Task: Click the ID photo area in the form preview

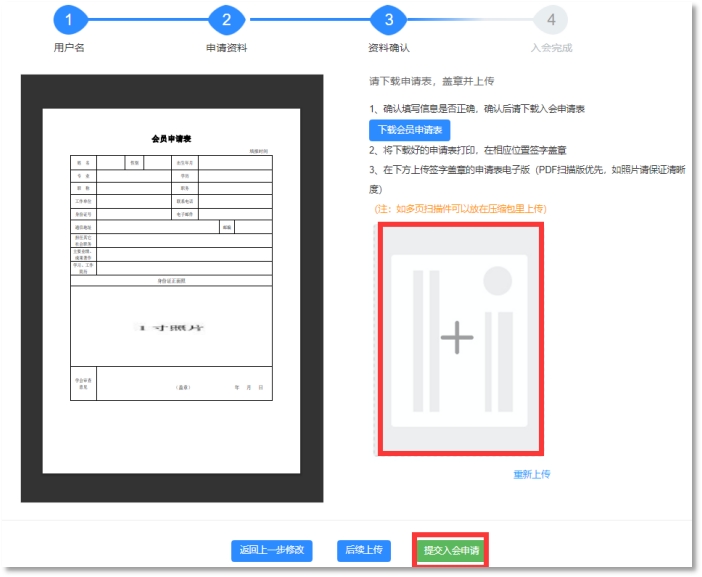Action: 171,326
